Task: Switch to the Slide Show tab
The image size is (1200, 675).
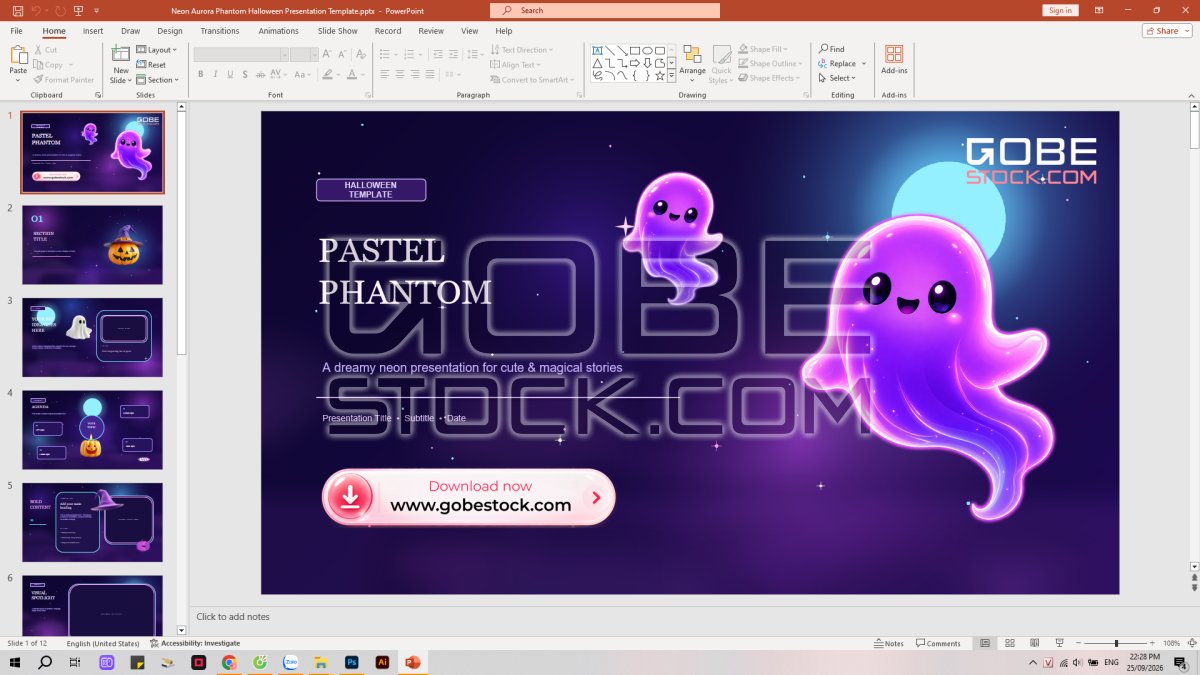Action: pyautogui.click(x=338, y=31)
